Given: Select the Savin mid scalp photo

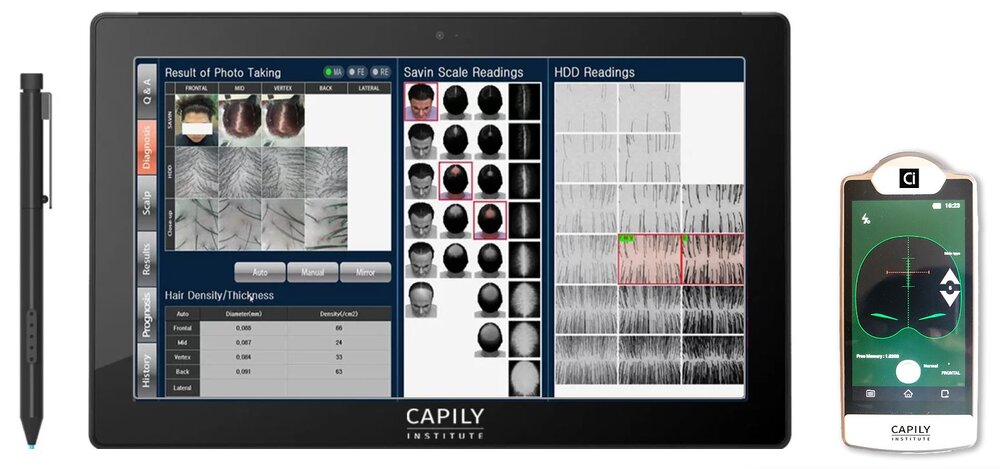Looking at the screenshot, I should tap(240, 121).
